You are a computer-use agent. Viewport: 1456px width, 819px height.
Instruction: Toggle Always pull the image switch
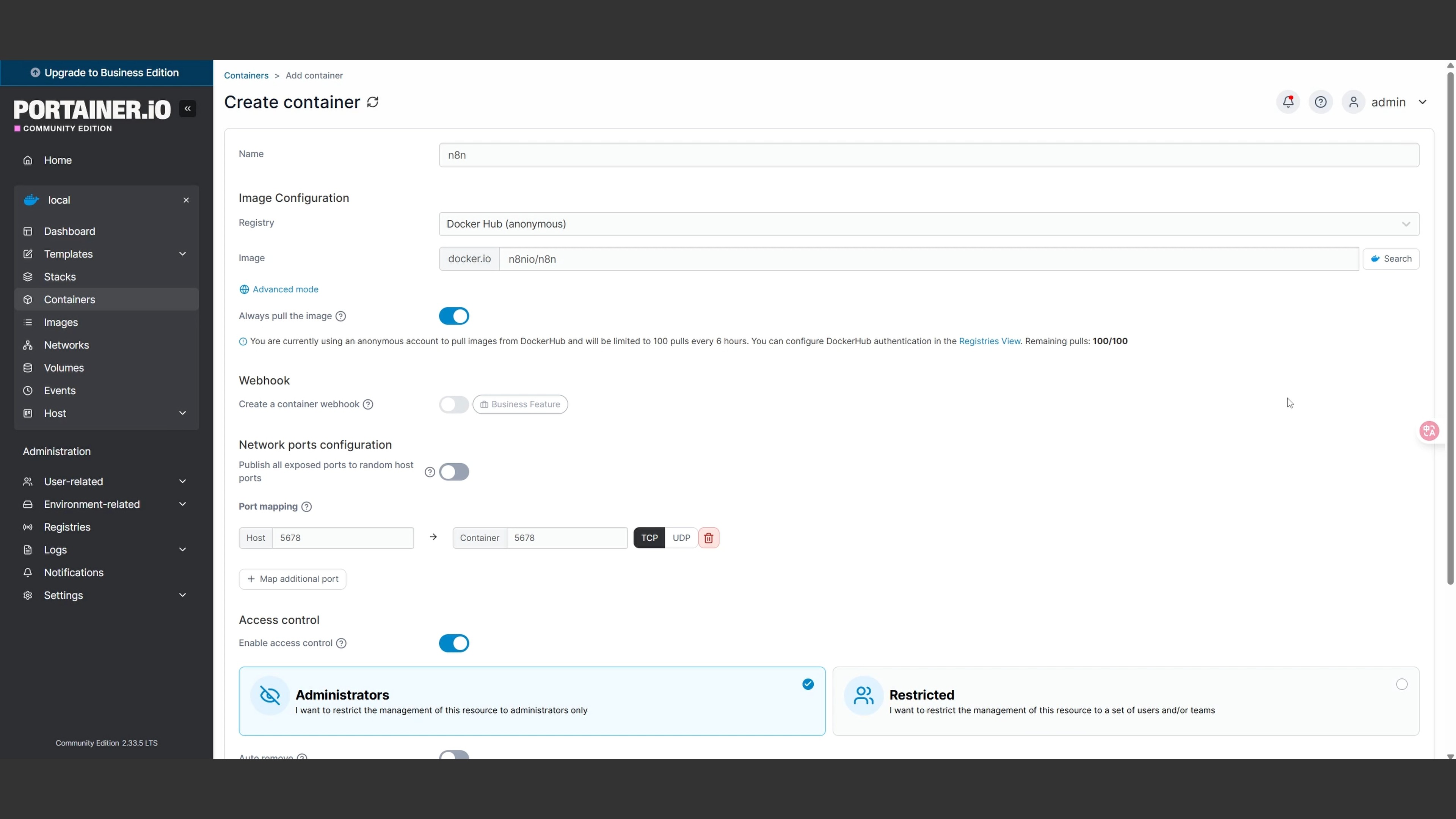pyautogui.click(x=454, y=316)
